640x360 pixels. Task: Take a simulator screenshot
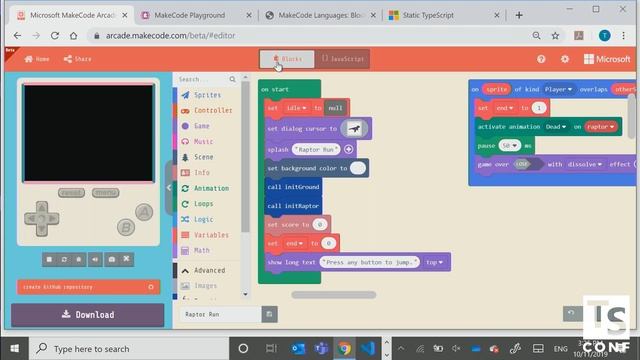tap(111, 260)
